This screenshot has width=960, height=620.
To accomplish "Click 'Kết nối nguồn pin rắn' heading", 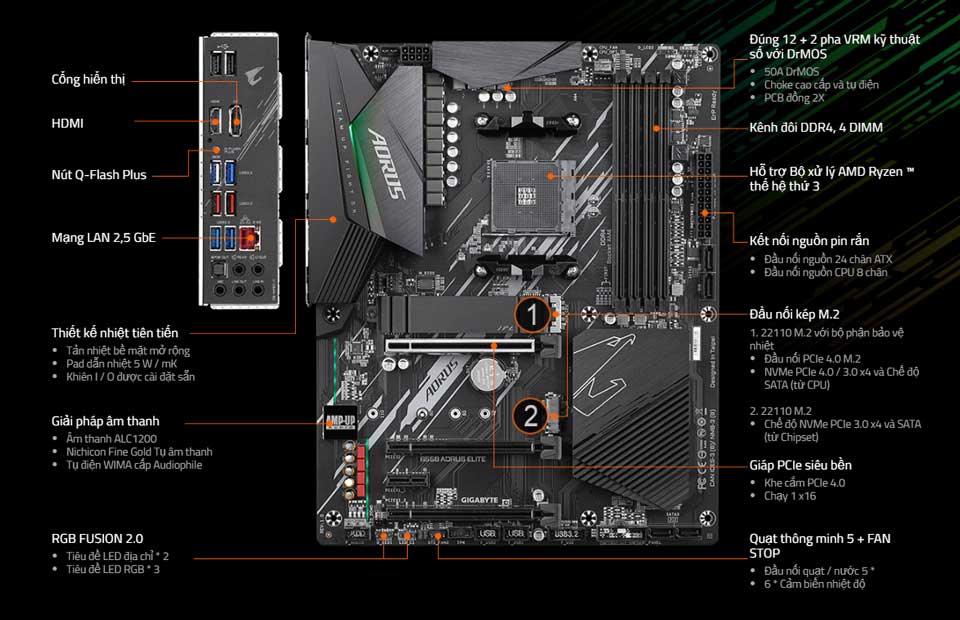I will (x=809, y=241).
